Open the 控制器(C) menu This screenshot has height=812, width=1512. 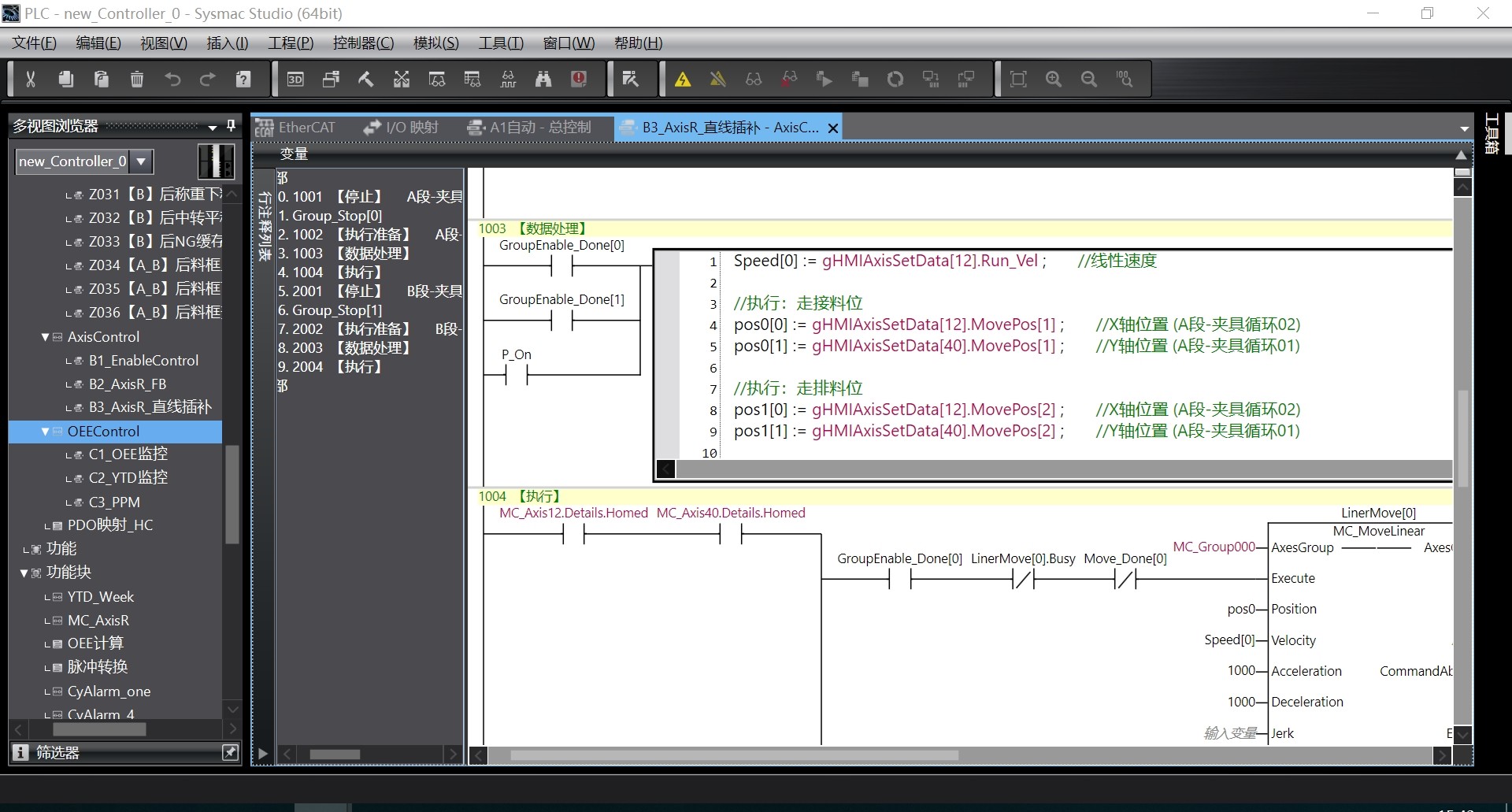pos(363,43)
